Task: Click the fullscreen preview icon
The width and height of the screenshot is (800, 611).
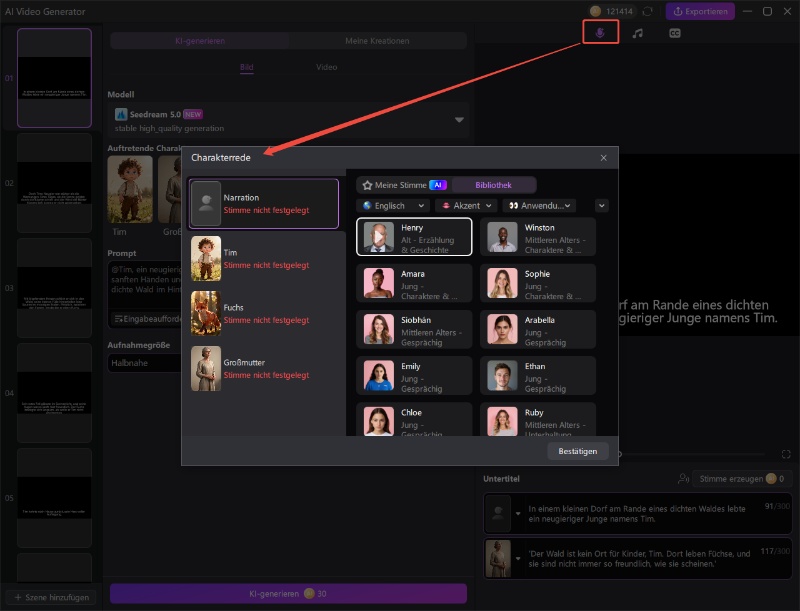Action: pos(786,454)
